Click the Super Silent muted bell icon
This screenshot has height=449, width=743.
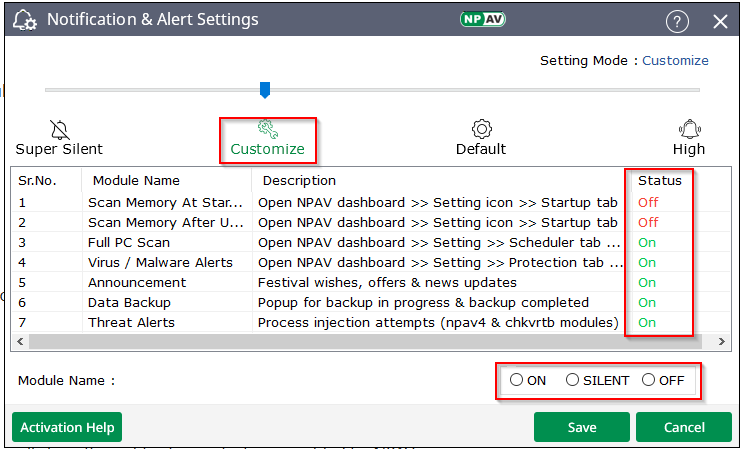59,129
